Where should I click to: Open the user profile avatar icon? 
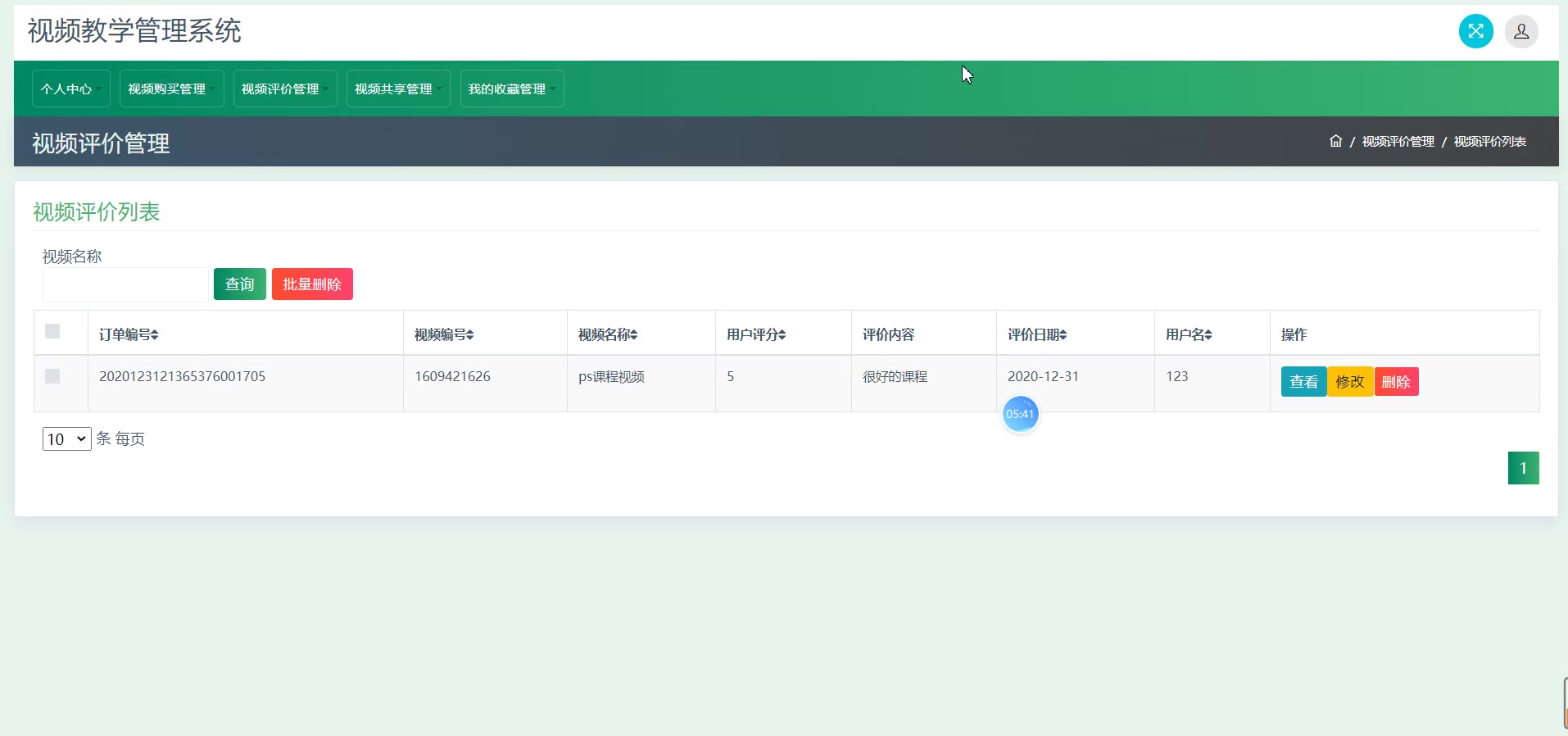click(1520, 32)
